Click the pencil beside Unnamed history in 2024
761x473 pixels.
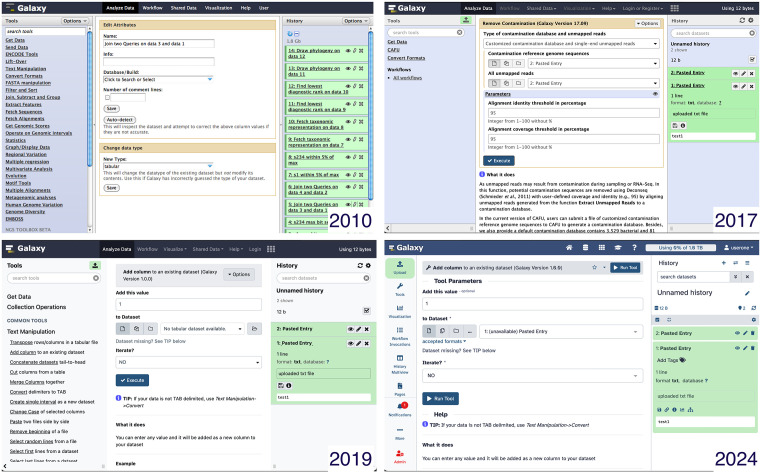point(747,293)
